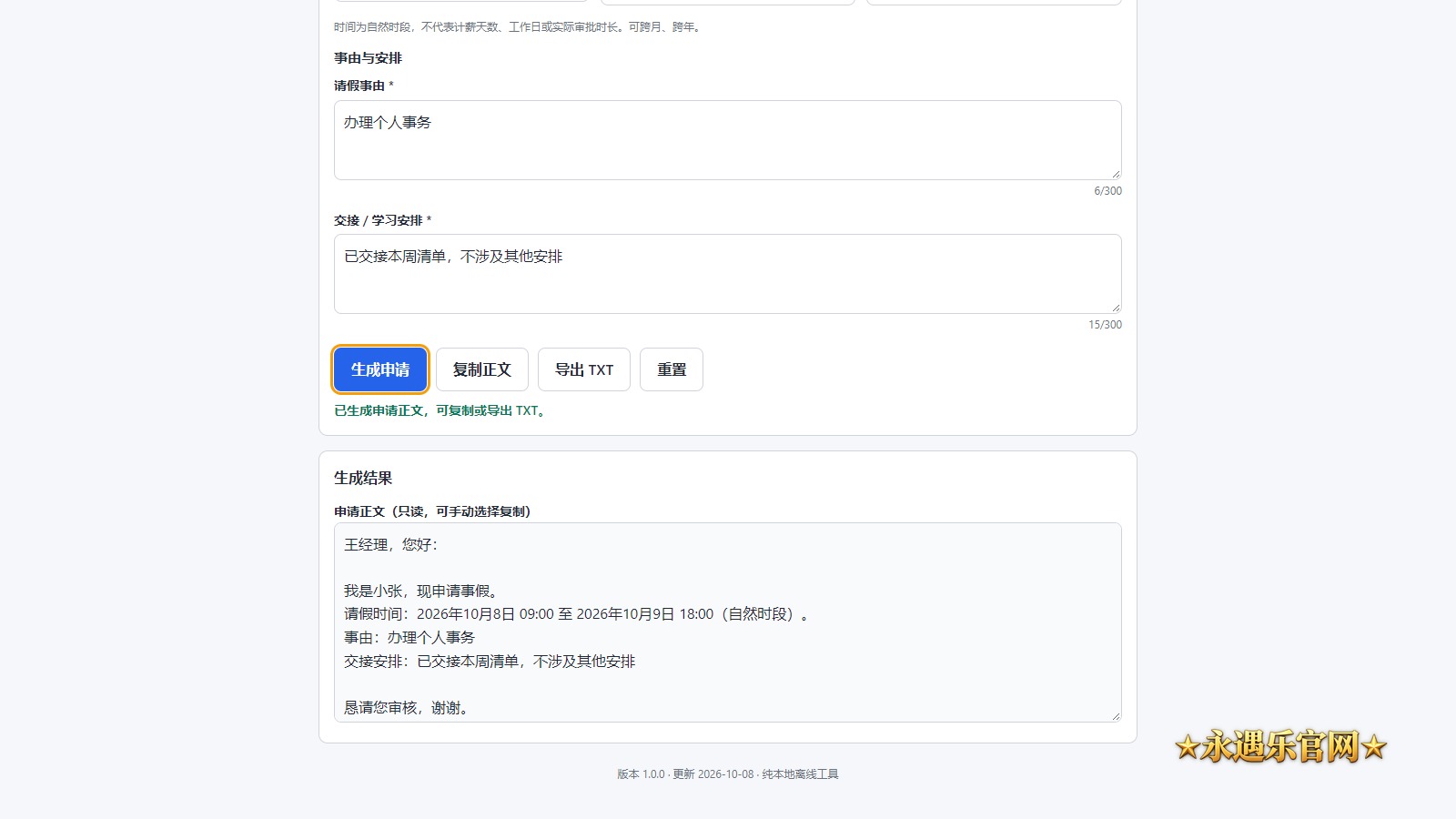Viewport: 1456px width, 819px height.
Task: Click status message 已生成申请正文
Action: pos(441,410)
